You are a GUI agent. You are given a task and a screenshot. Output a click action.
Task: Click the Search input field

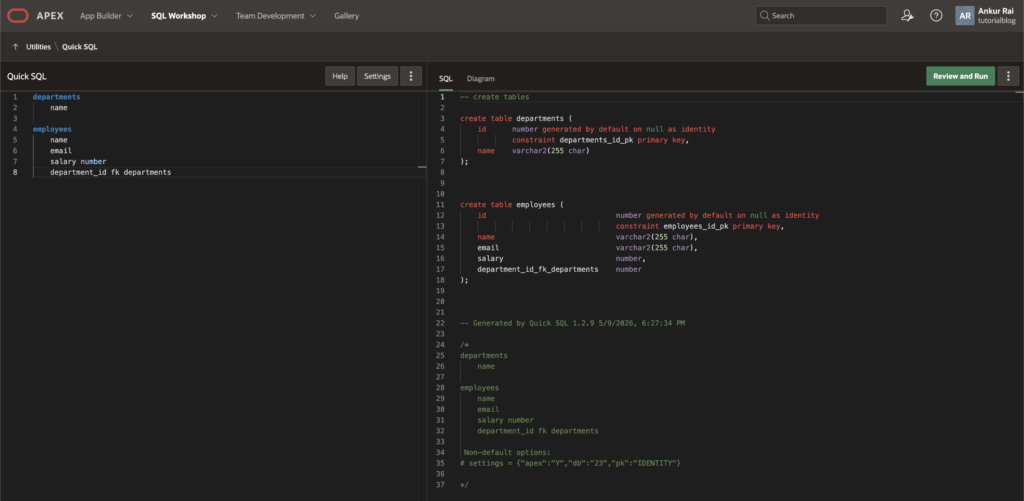pos(821,16)
